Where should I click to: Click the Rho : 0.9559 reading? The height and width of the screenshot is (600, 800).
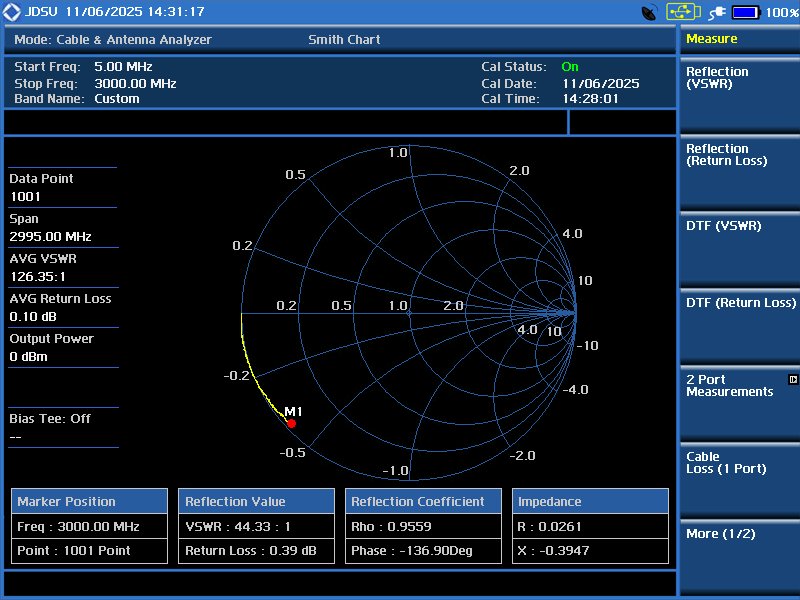(x=423, y=527)
